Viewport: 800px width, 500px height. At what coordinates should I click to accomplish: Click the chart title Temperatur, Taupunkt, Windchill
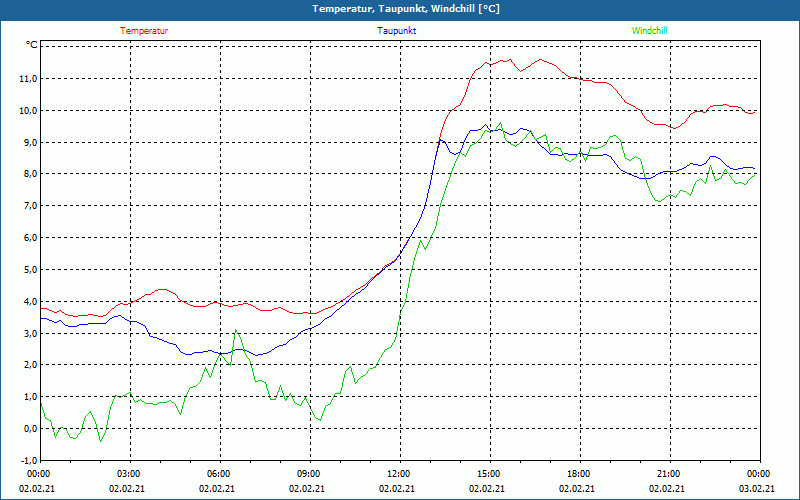click(406, 9)
